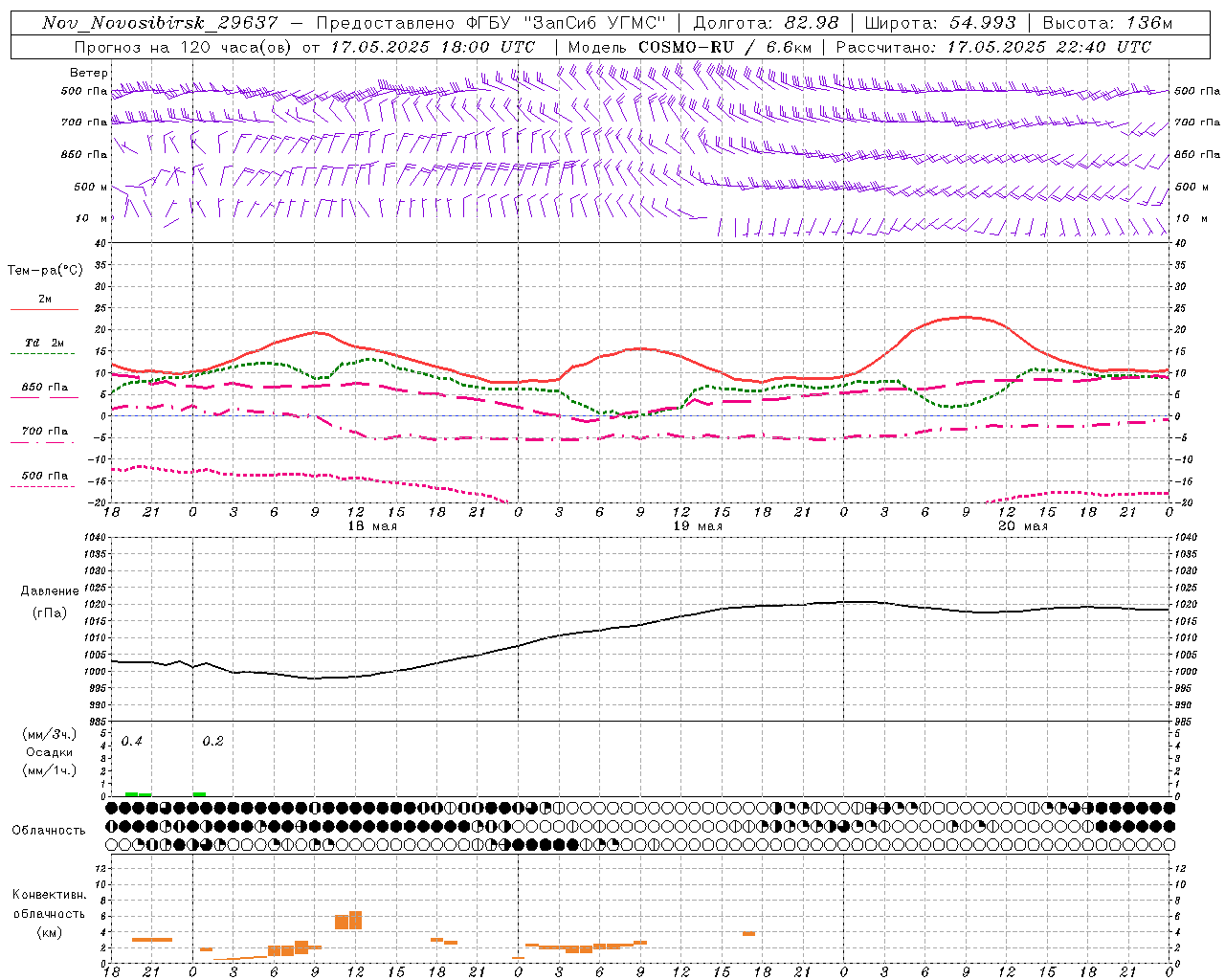
Task: Click the provider text "ЗапСиб УГМС"
Action: (594, 23)
